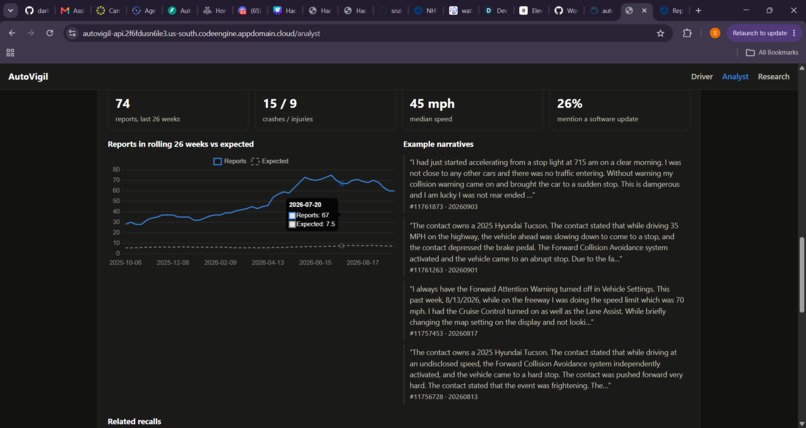
Task: Click the scrollbar up arrow
Action: click(x=801, y=68)
